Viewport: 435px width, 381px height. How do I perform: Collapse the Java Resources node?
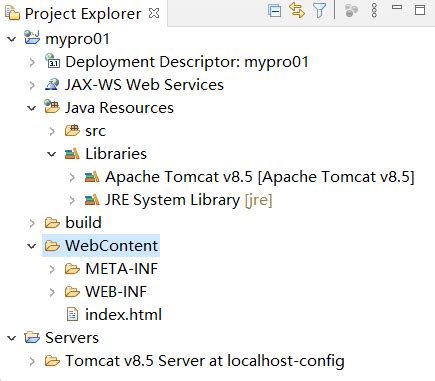[x=32, y=108]
